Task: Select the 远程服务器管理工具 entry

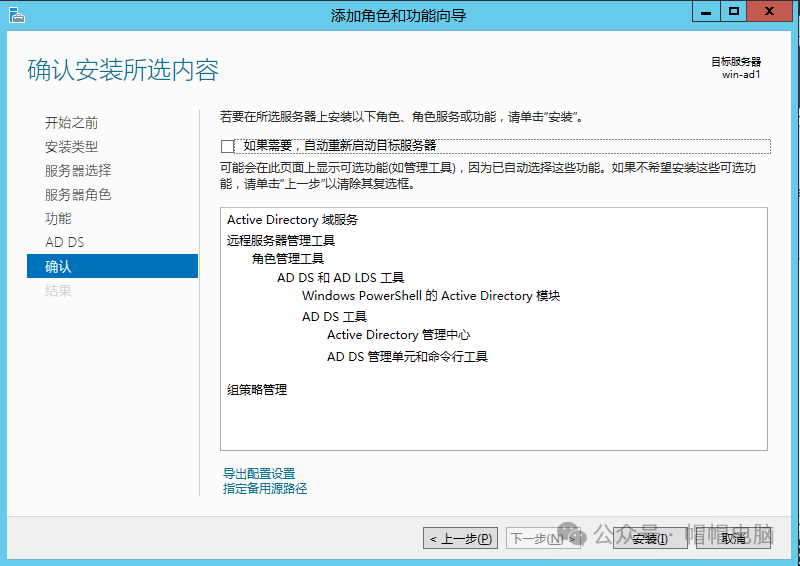Action: [x=281, y=240]
